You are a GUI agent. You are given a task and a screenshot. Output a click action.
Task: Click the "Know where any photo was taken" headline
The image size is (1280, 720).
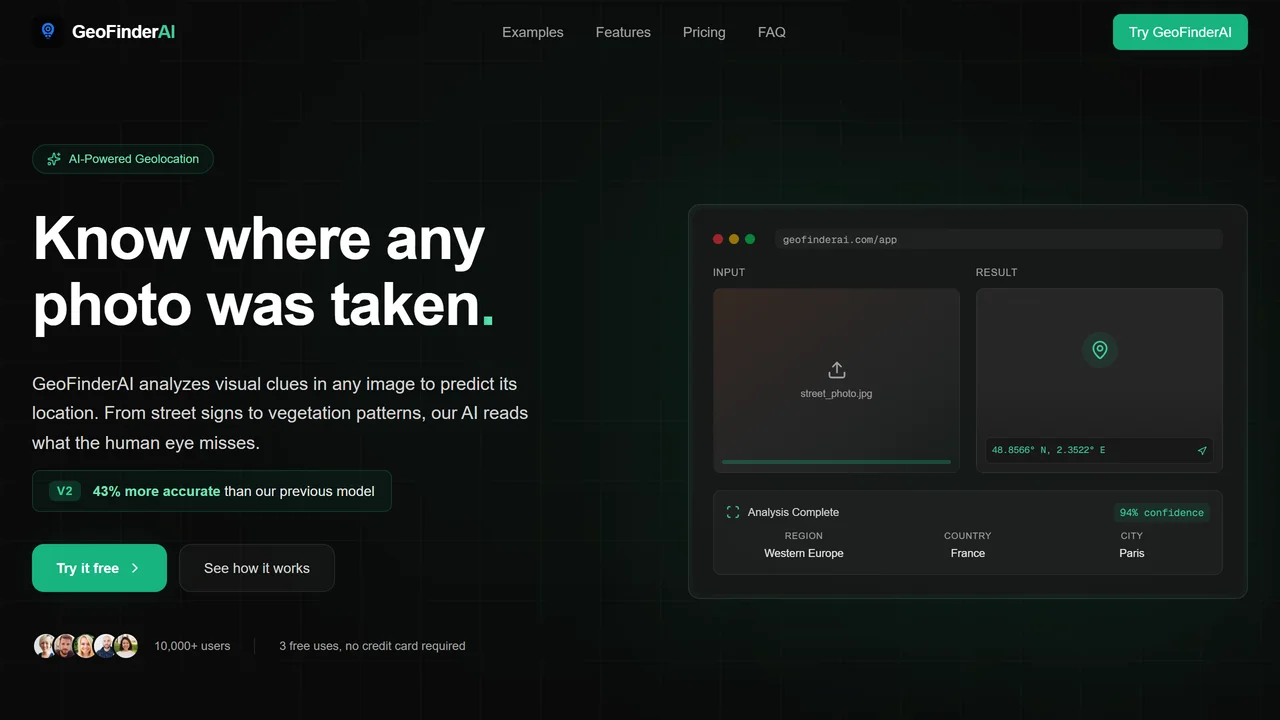[264, 271]
